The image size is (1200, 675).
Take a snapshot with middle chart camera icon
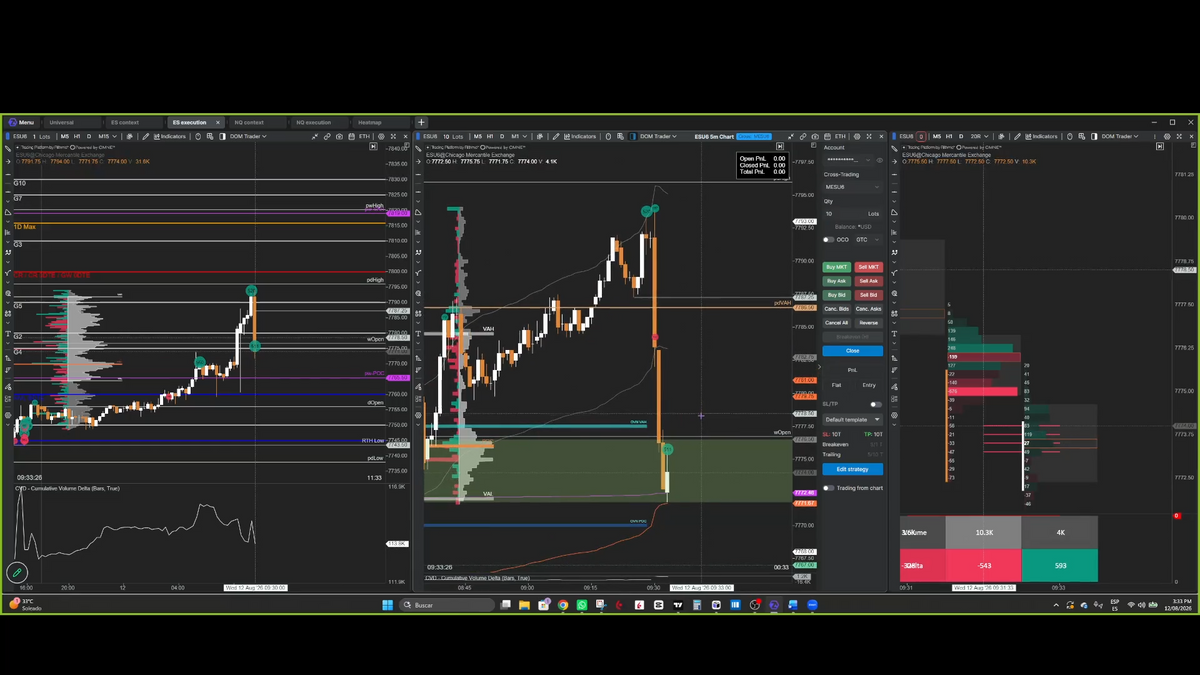[x=816, y=136]
